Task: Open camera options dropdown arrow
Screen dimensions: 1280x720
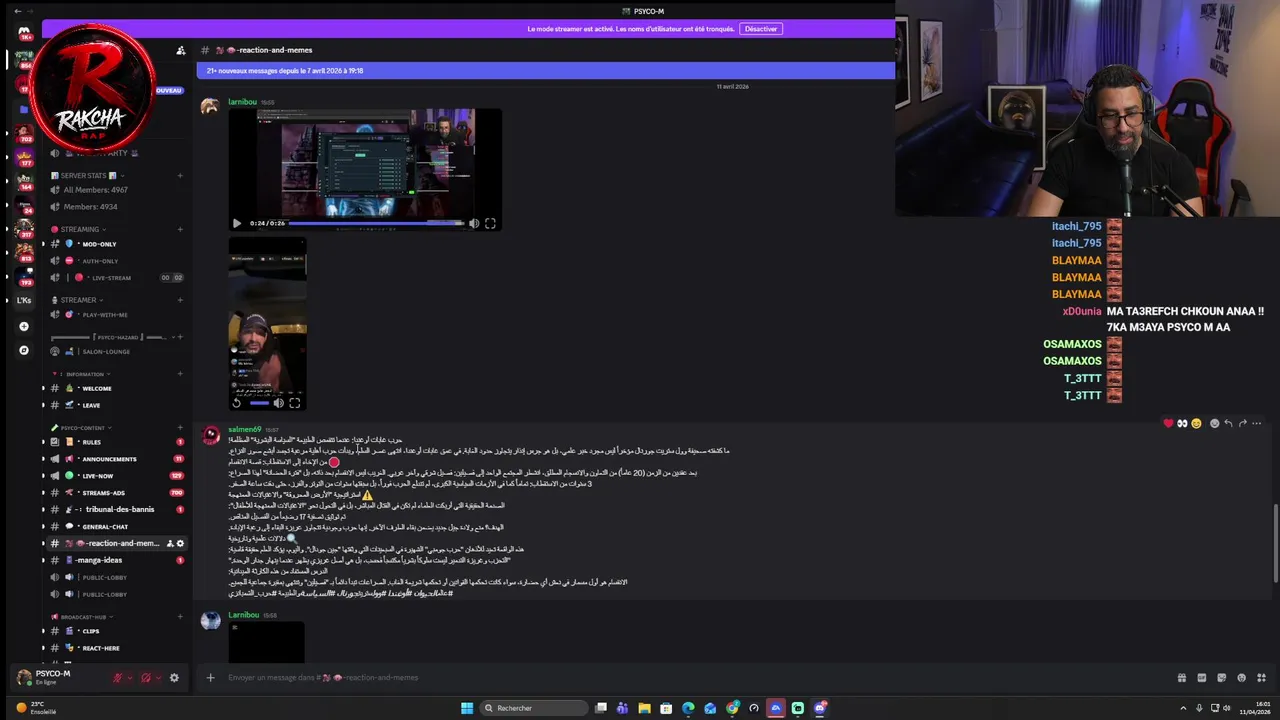Action: tap(158, 677)
